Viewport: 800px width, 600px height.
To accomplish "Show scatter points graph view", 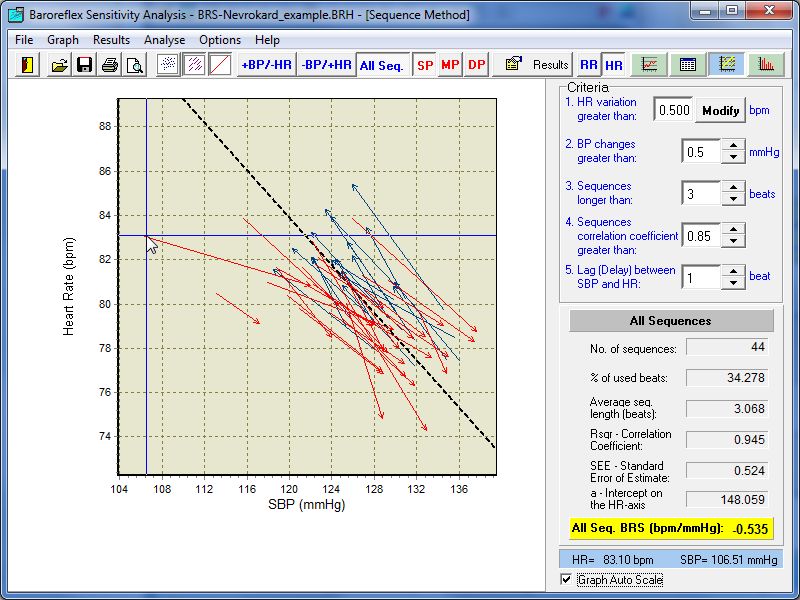I will (x=169, y=65).
